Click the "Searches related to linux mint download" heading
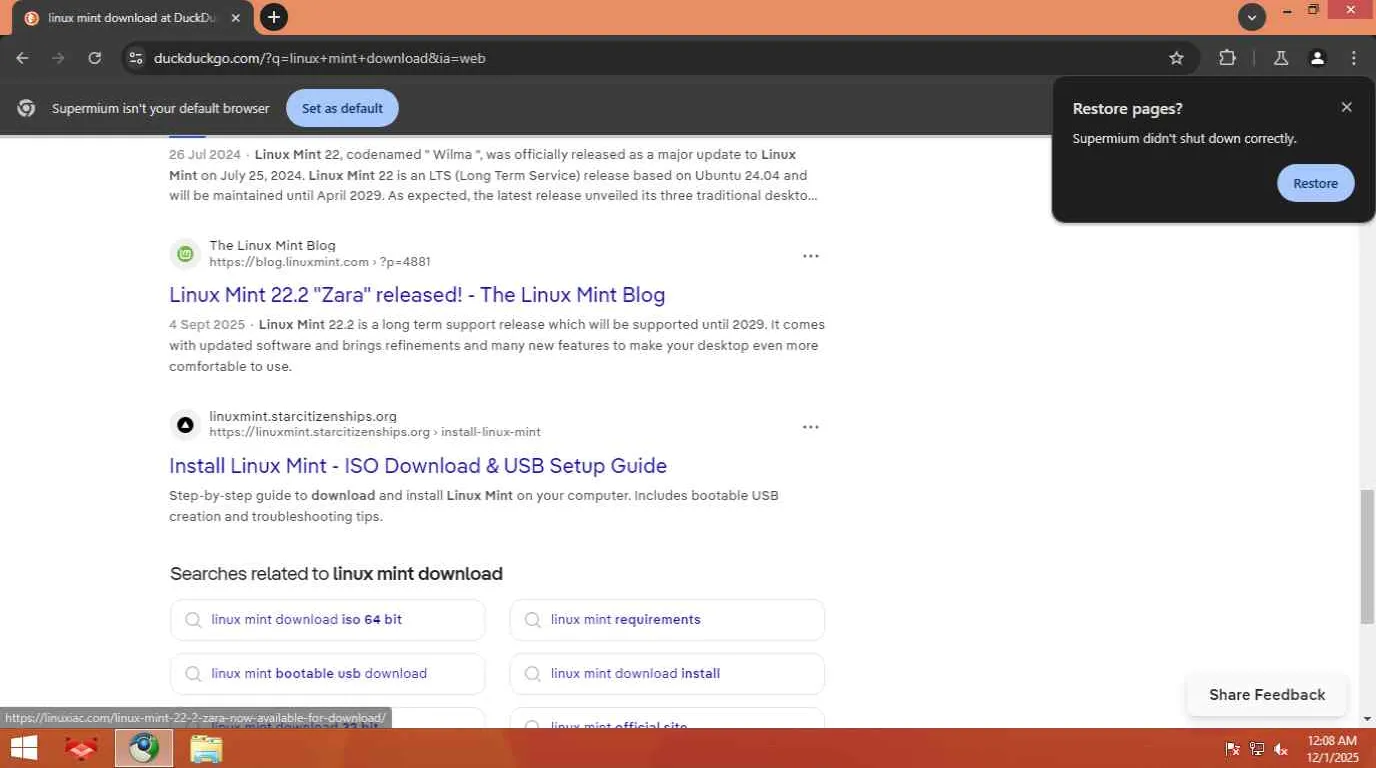The height and width of the screenshot is (768, 1376). click(x=336, y=574)
